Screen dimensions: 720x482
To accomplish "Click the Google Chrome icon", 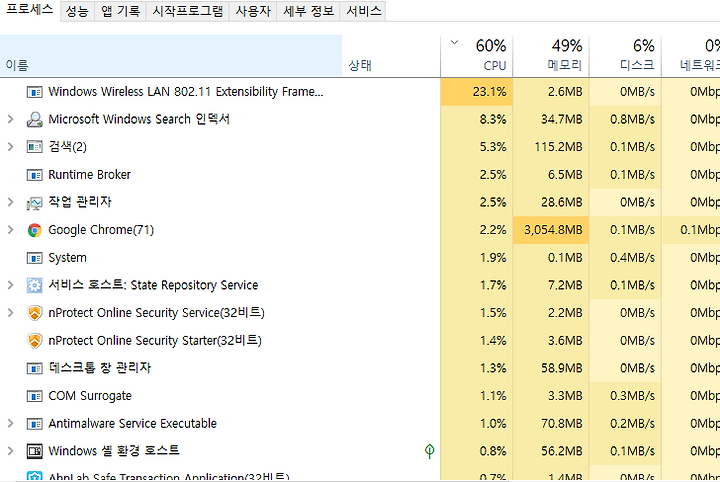I will coord(34,230).
